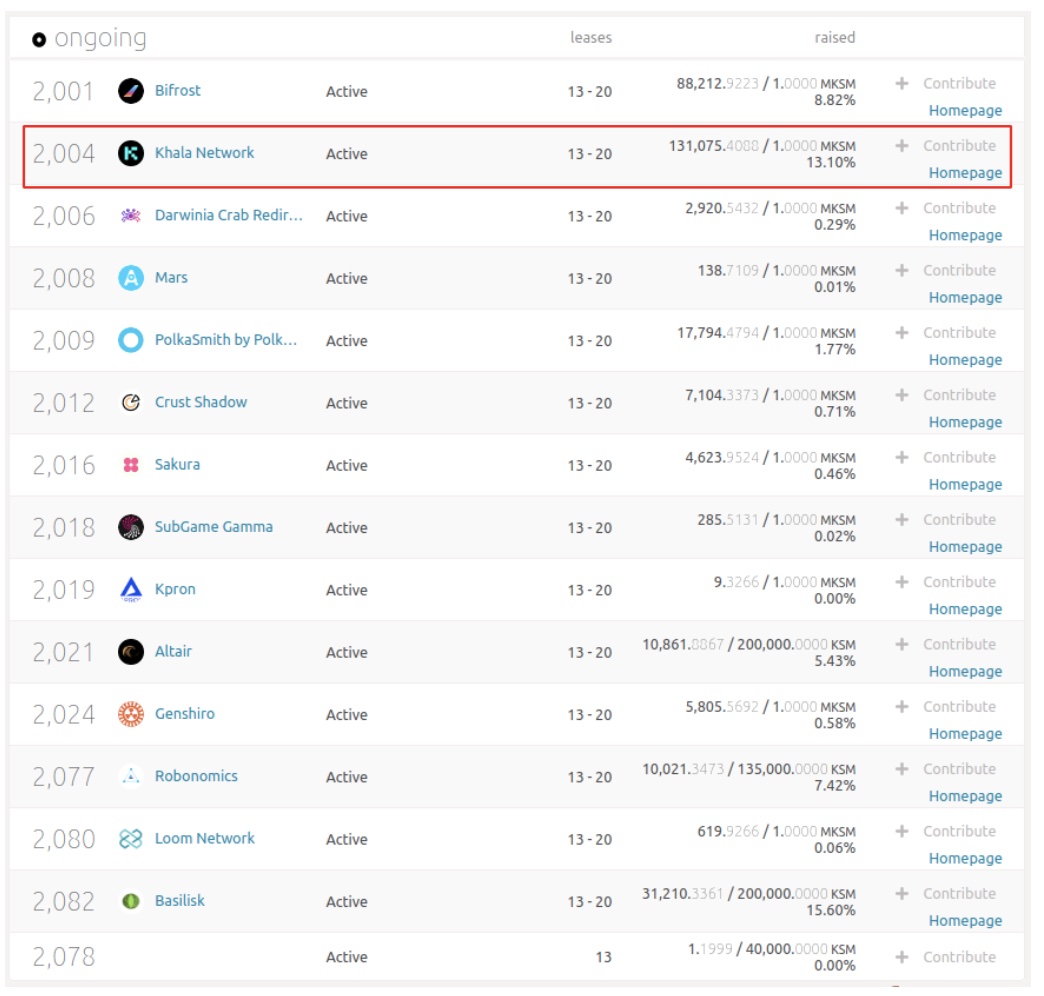1044x996 pixels.
Task: Click the Robonomics logo icon
Action: tap(130, 776)
